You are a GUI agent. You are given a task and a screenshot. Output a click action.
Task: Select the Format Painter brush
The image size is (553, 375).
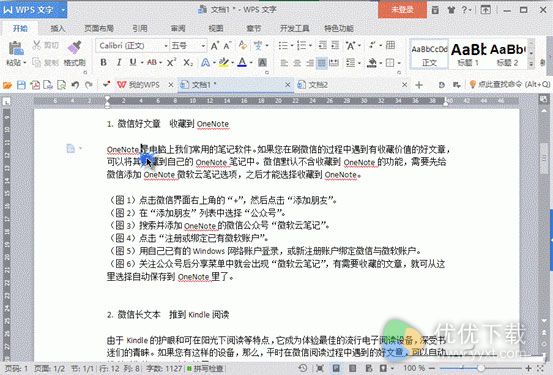coord(74,47)
